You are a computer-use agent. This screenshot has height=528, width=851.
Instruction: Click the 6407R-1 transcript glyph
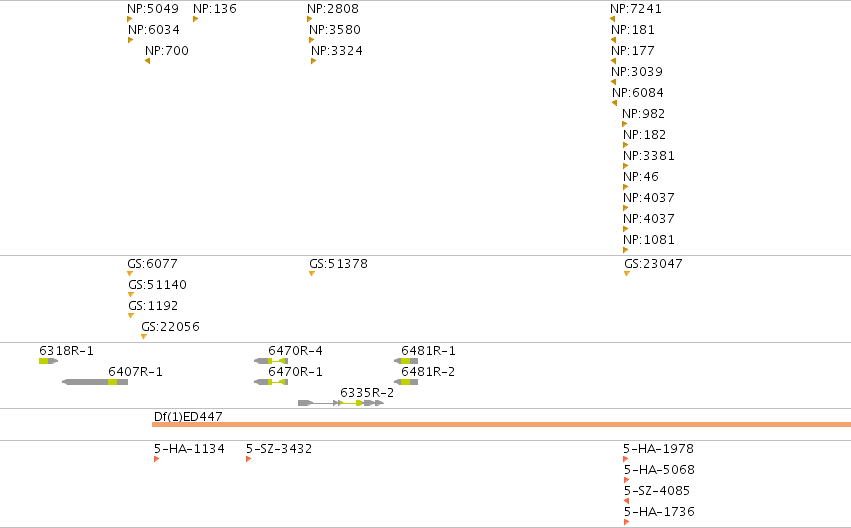coord(95,382)
